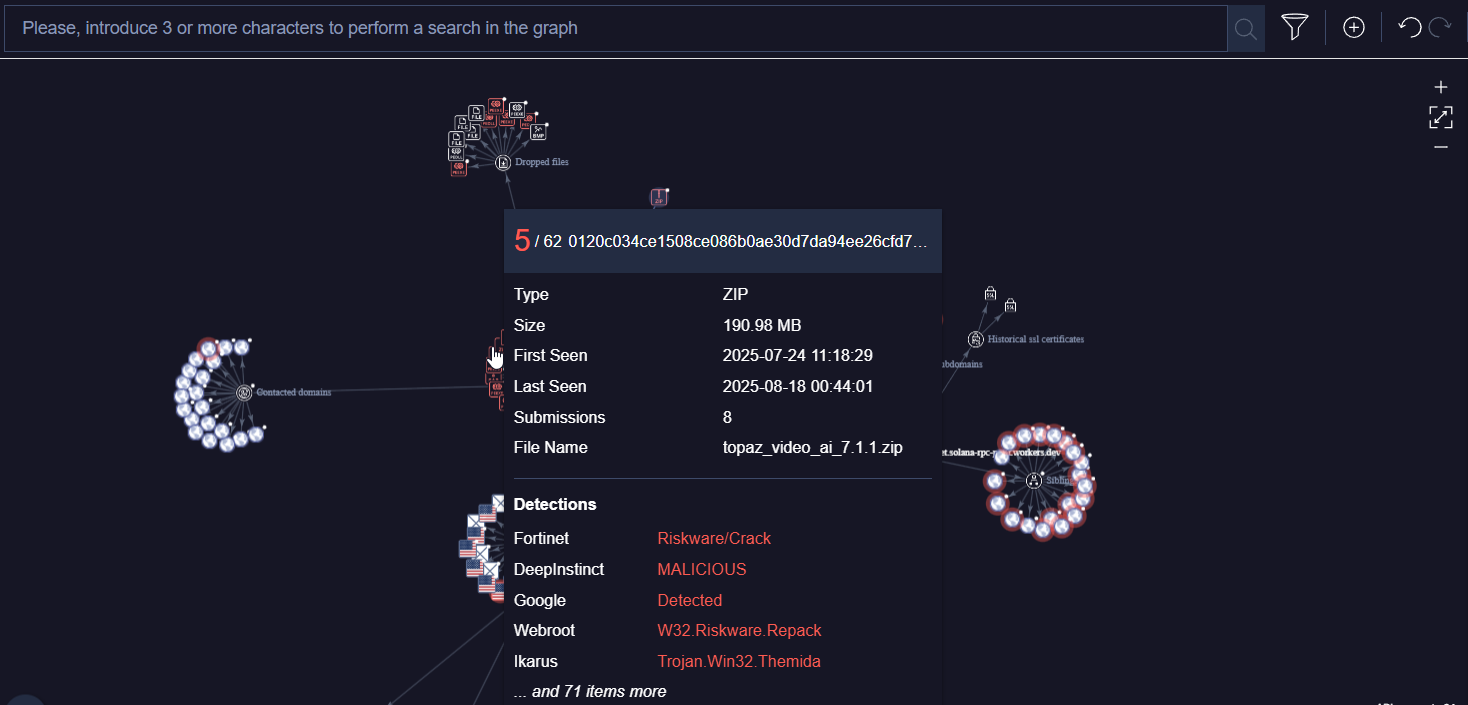Click the size value 190.98 MB
Image resolution: width=1468 pixels, height=705 pixels.
pos(762,325)
